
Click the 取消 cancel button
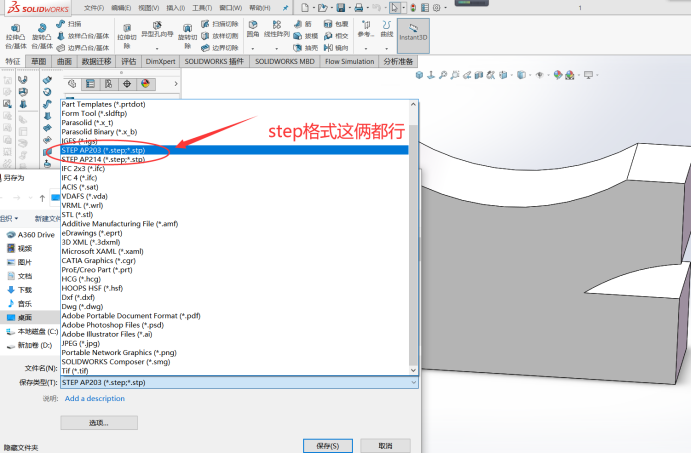[385, 446]
